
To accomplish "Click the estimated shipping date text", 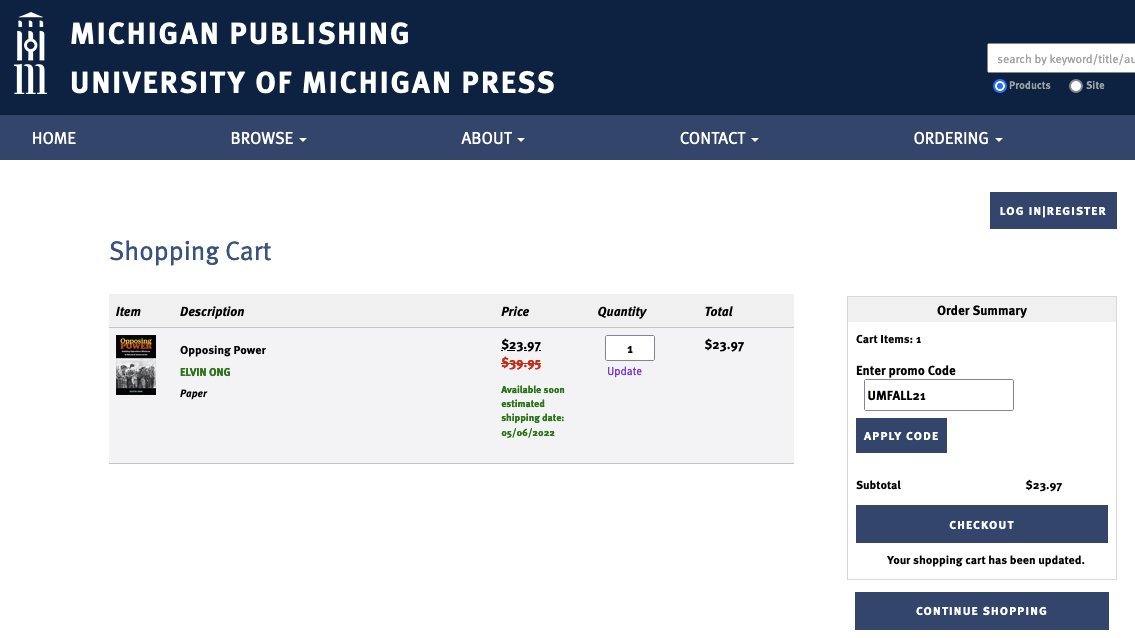I will click(x=533, y=411).
